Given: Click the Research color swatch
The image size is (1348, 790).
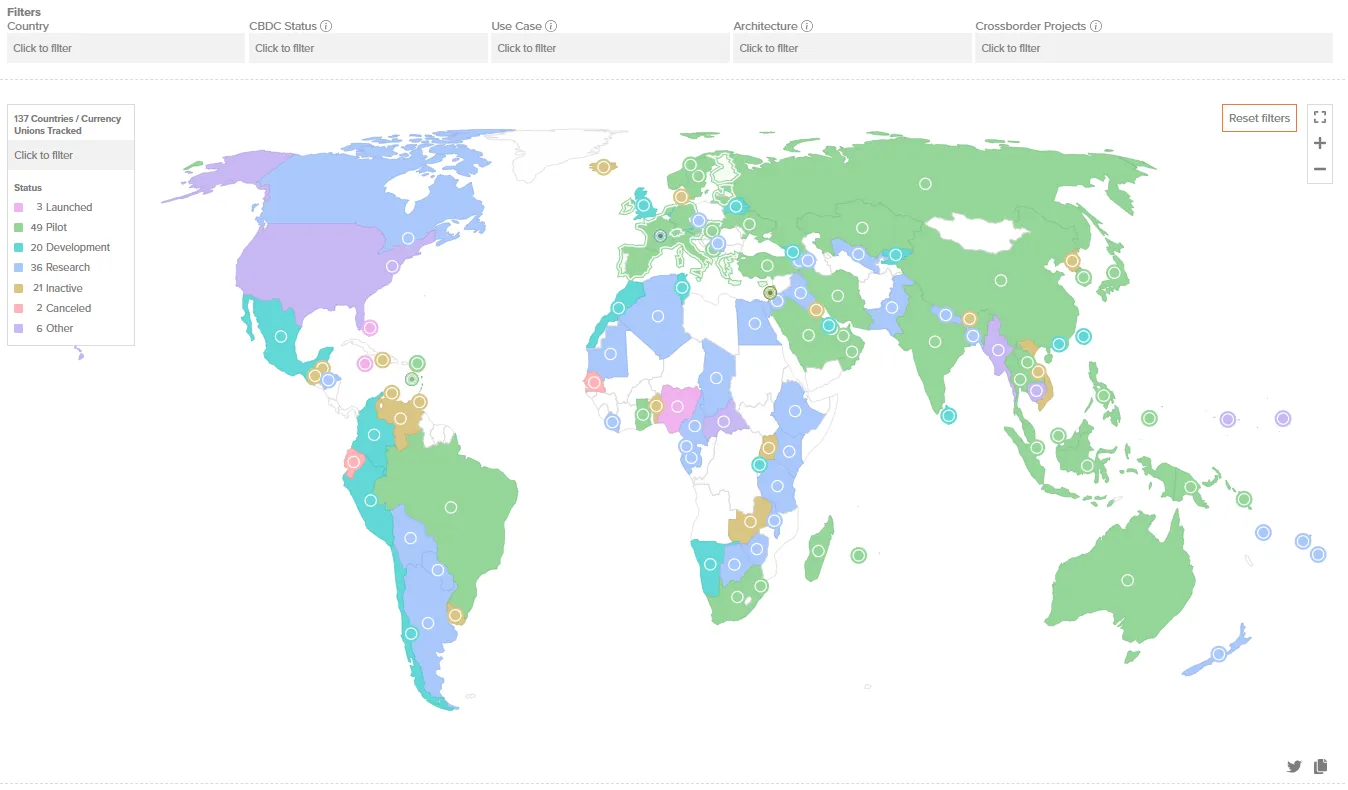Looking at the screenshot, I should pos(18,268).
